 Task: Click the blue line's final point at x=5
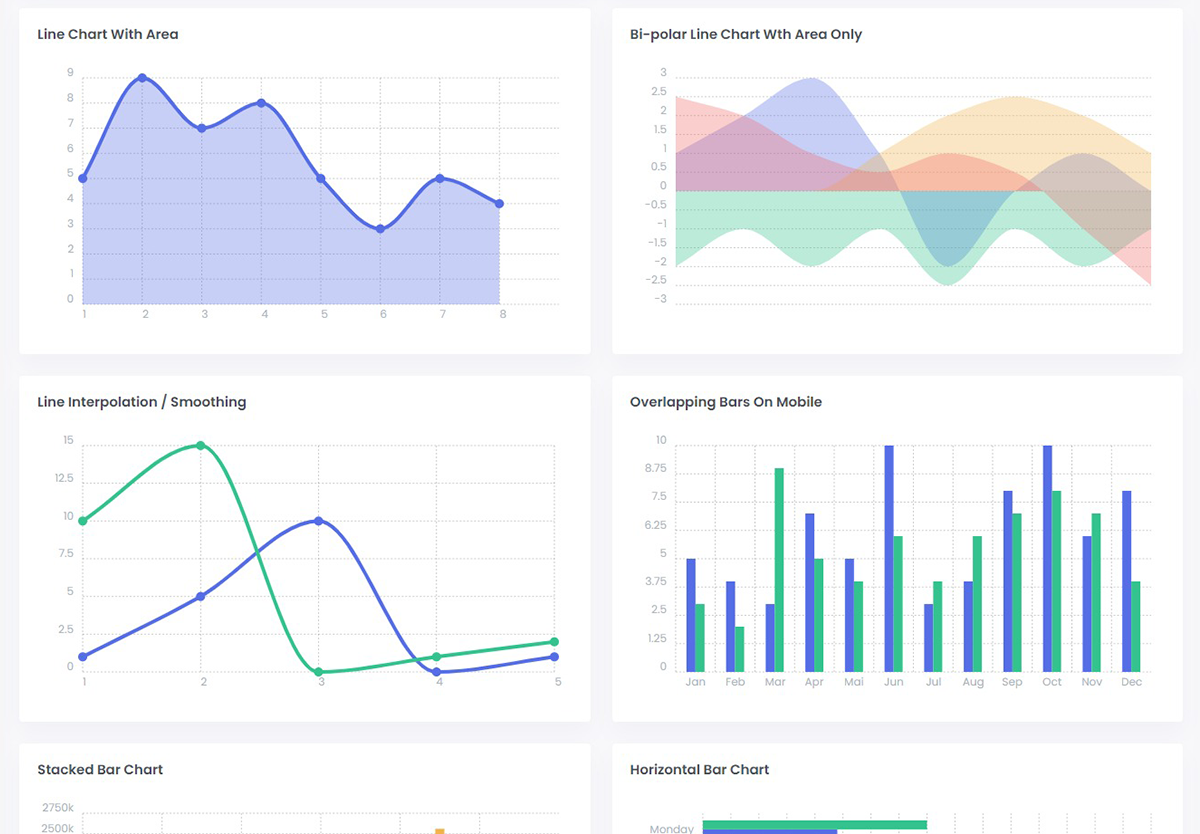554,657
